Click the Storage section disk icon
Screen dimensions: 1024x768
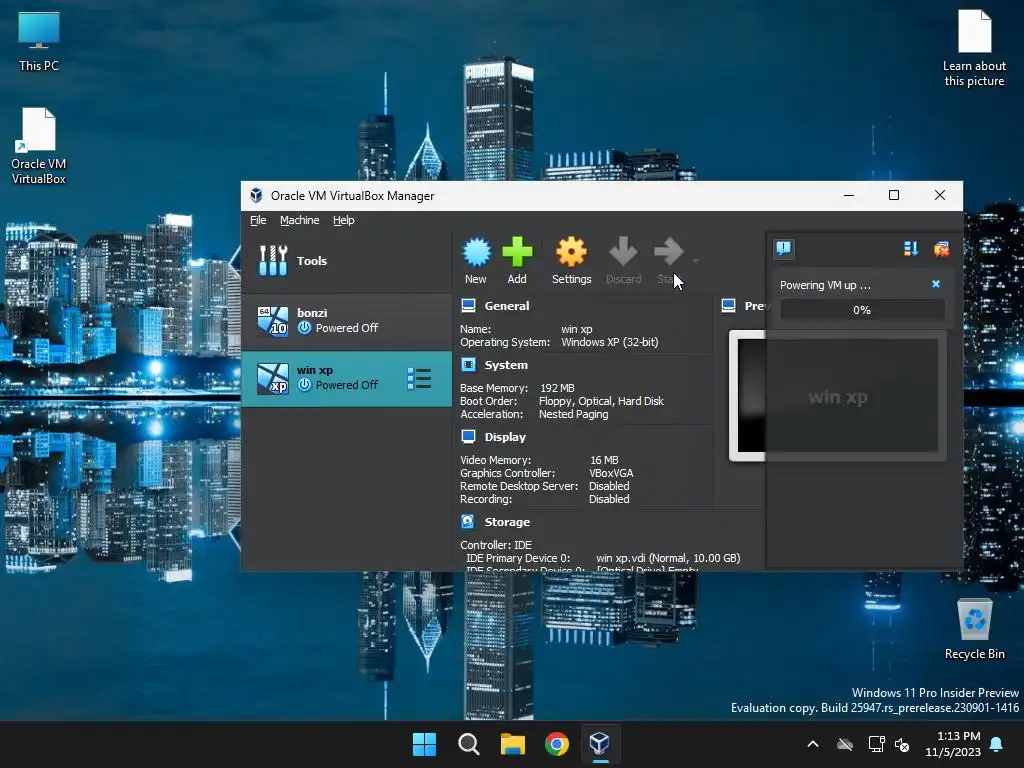click(468, 521)
